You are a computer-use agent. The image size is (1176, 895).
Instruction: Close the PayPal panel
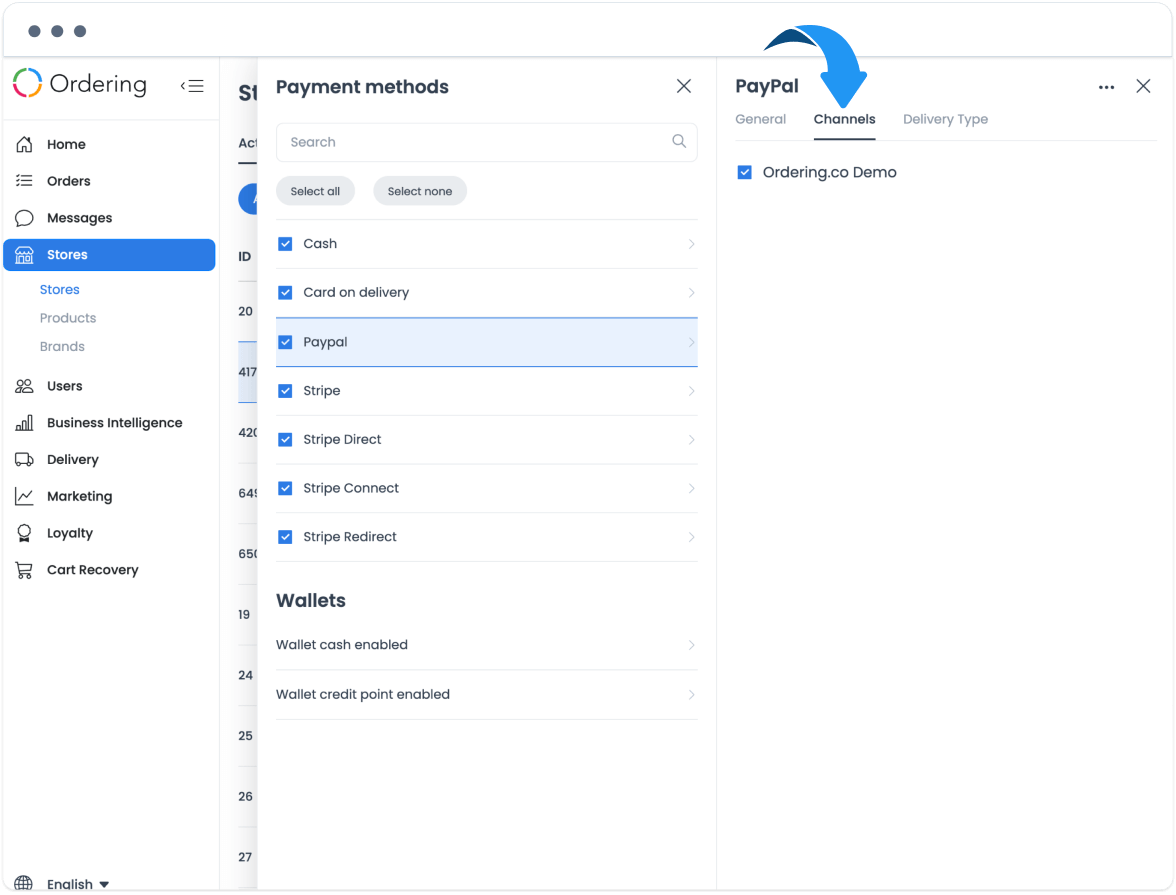[x=1143, y=86]
